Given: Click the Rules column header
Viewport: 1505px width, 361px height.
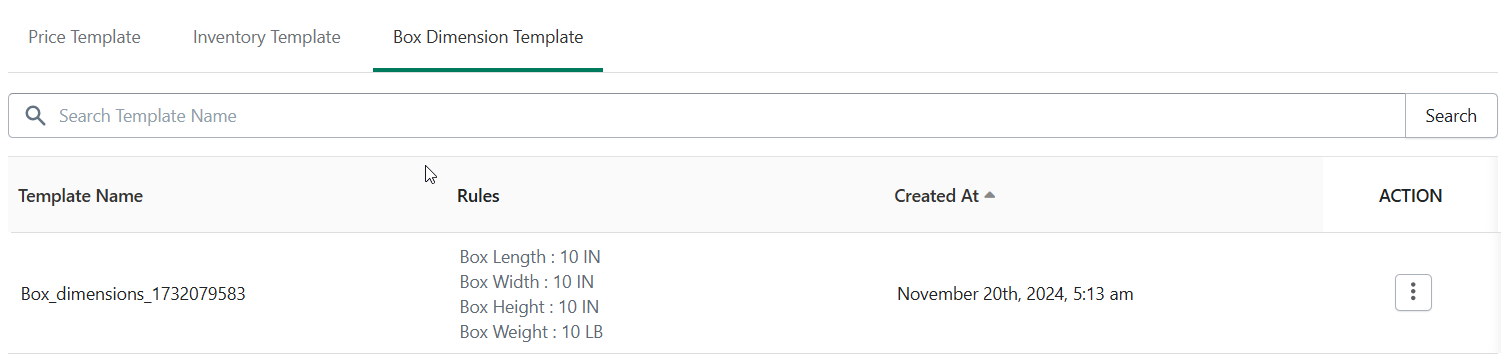Looking at the screenshot, I should tap(478, 196).
